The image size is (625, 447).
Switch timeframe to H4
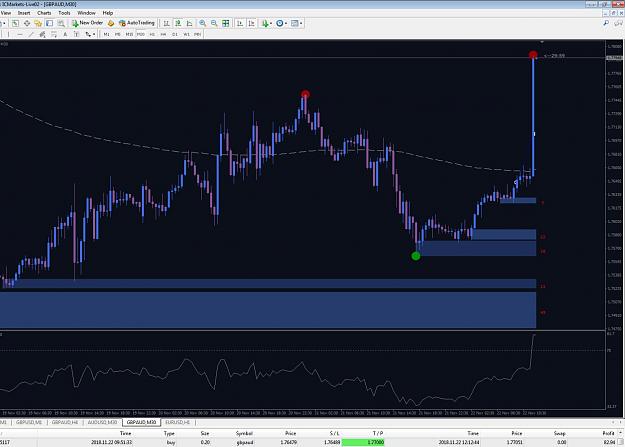coord(163,35)
